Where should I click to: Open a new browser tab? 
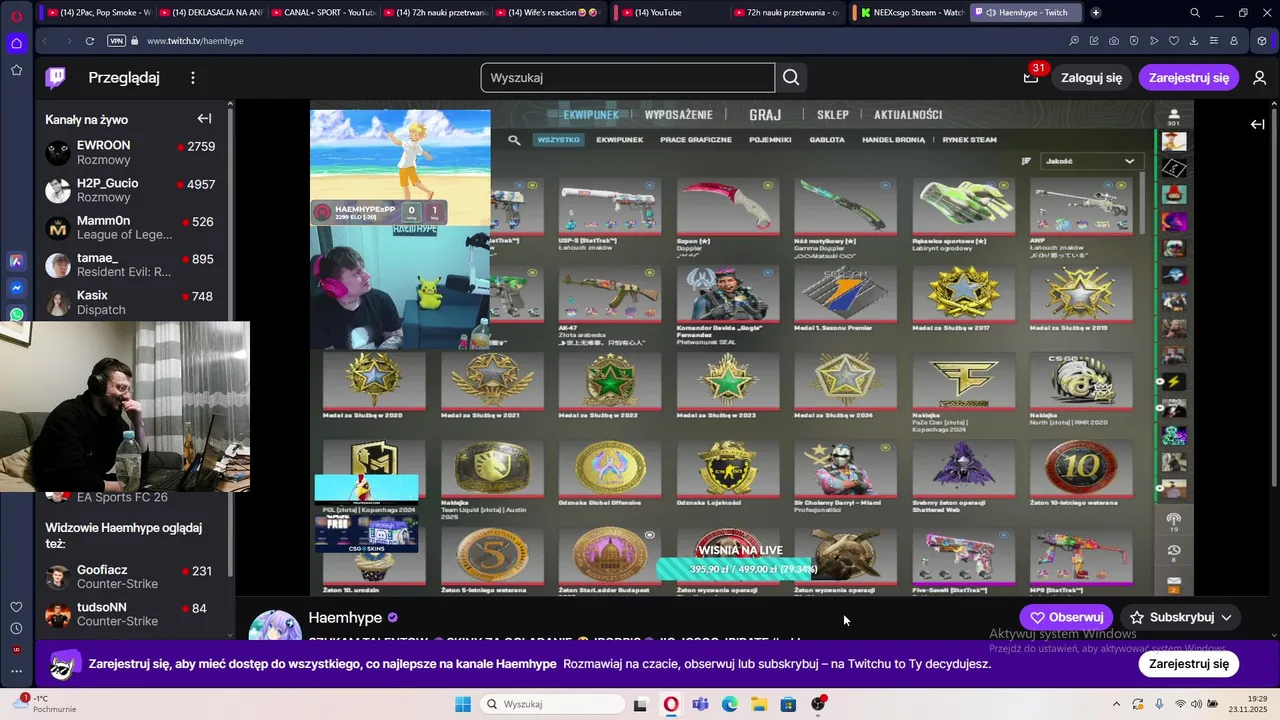click(1096, 13)
